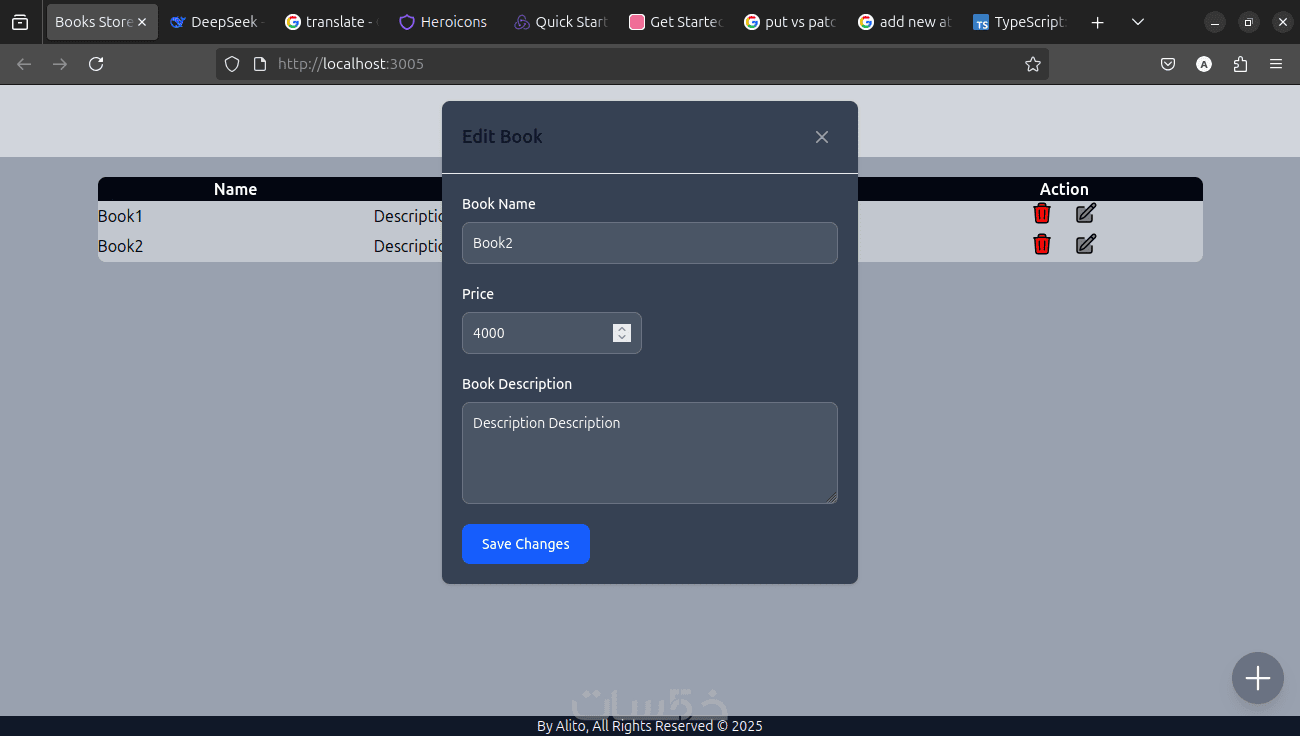Image resolution: width=1300 pixels, height=736 pixels.
Task: Delete Book2 using the red trash icon
Action: click(1042, 244)
